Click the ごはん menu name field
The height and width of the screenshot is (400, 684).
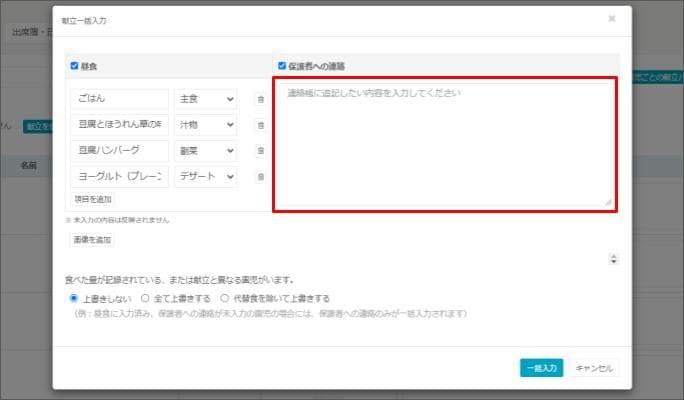[120, 99]
